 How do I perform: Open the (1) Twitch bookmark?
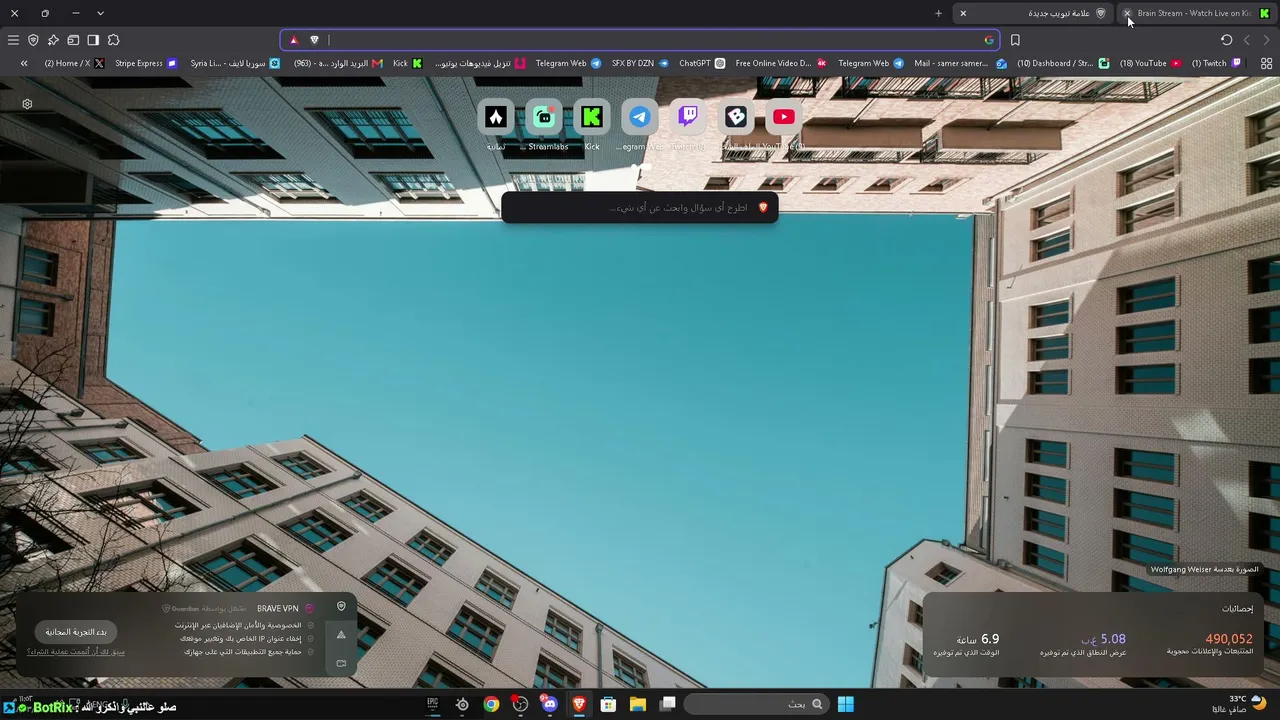click(1216, 63)
